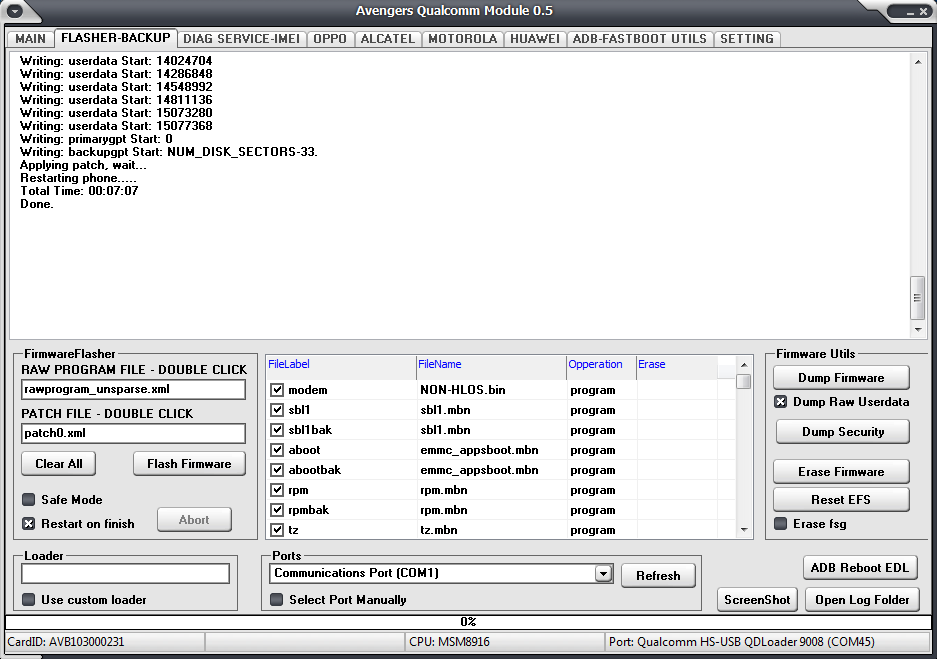Click the patch file input field
Viewport: 937px width, 659px height.
(133, 433)
